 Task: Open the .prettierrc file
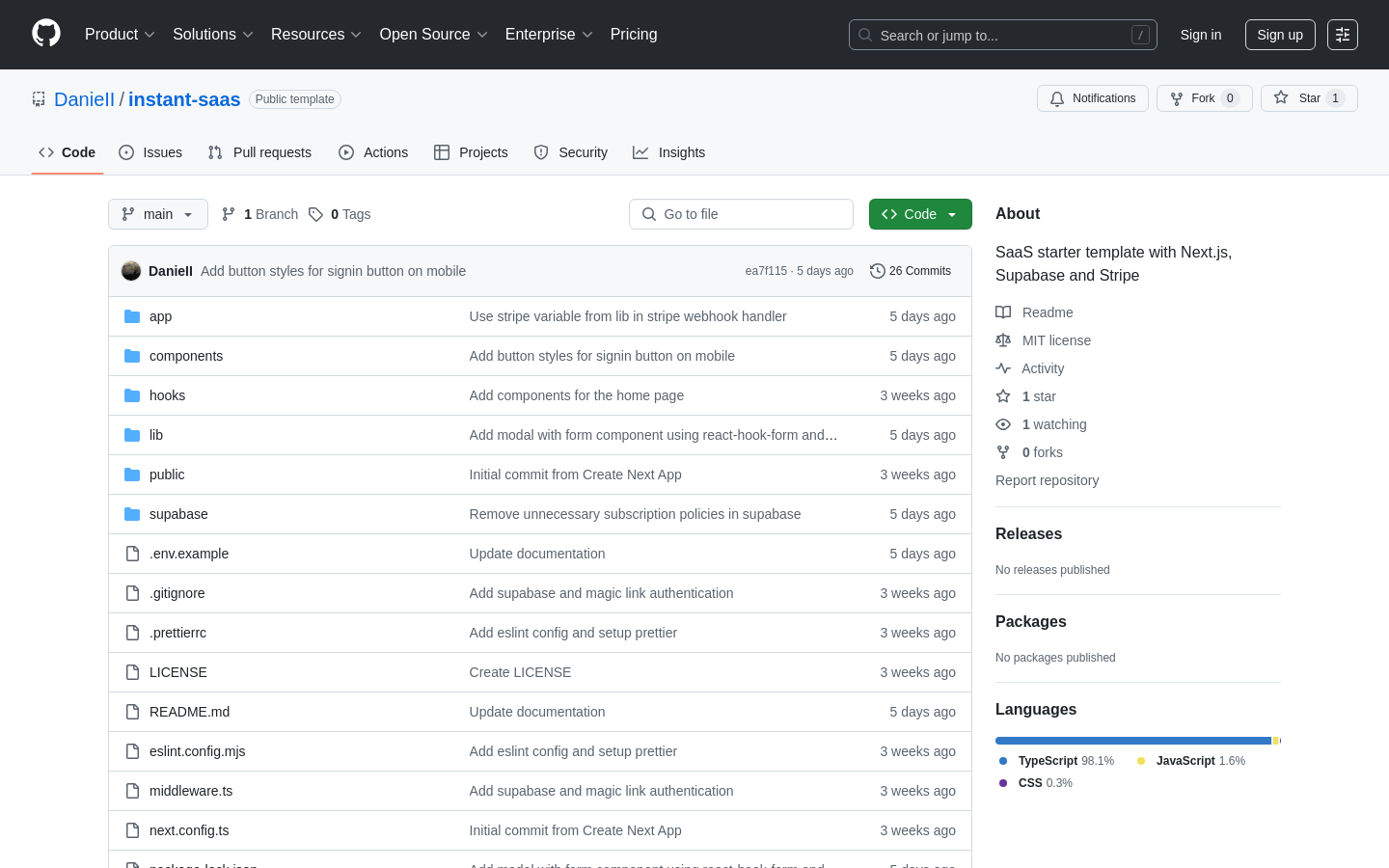click(177, 633)
